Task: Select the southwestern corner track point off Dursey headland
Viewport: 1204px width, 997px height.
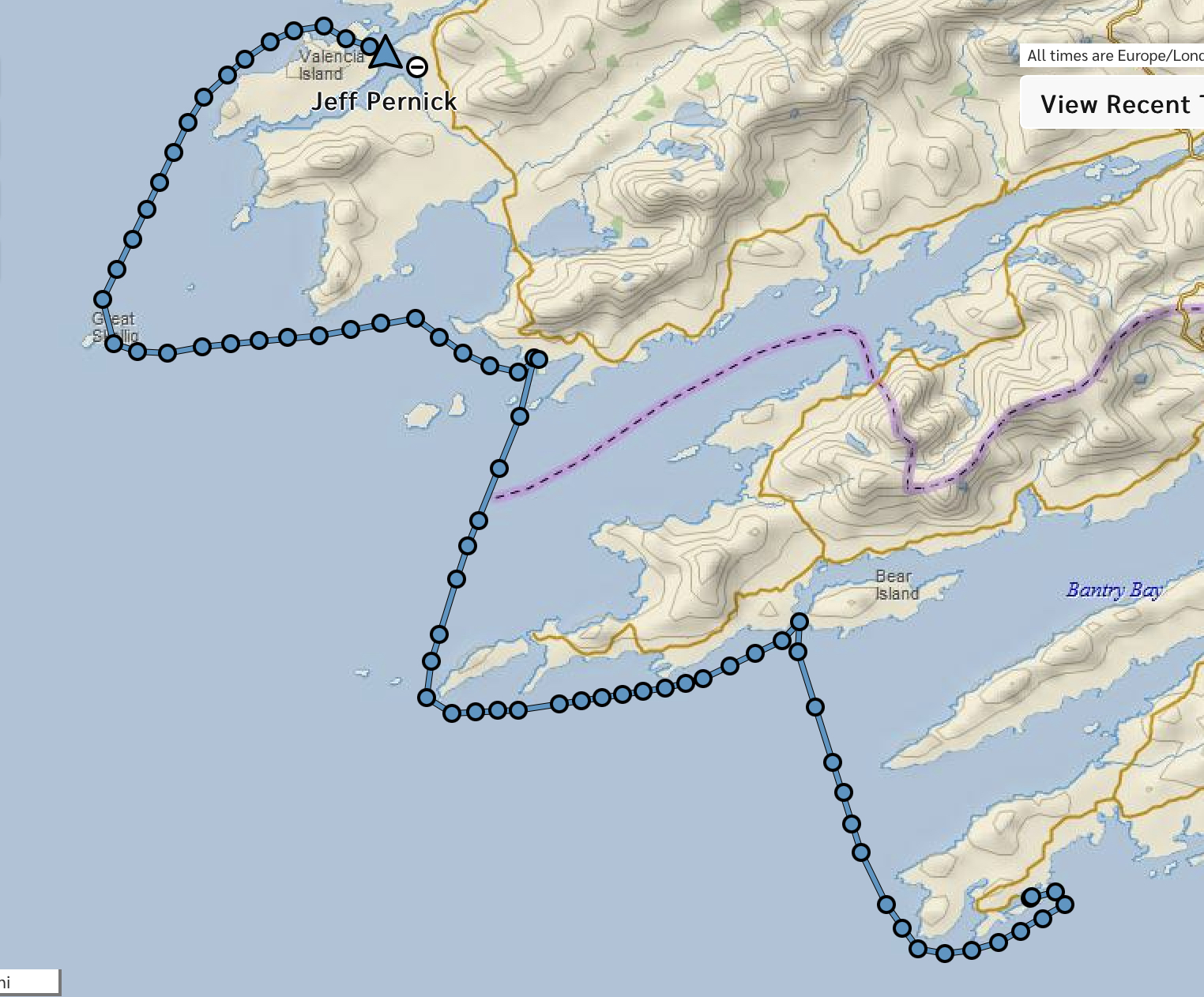Action: pos(427,698)
